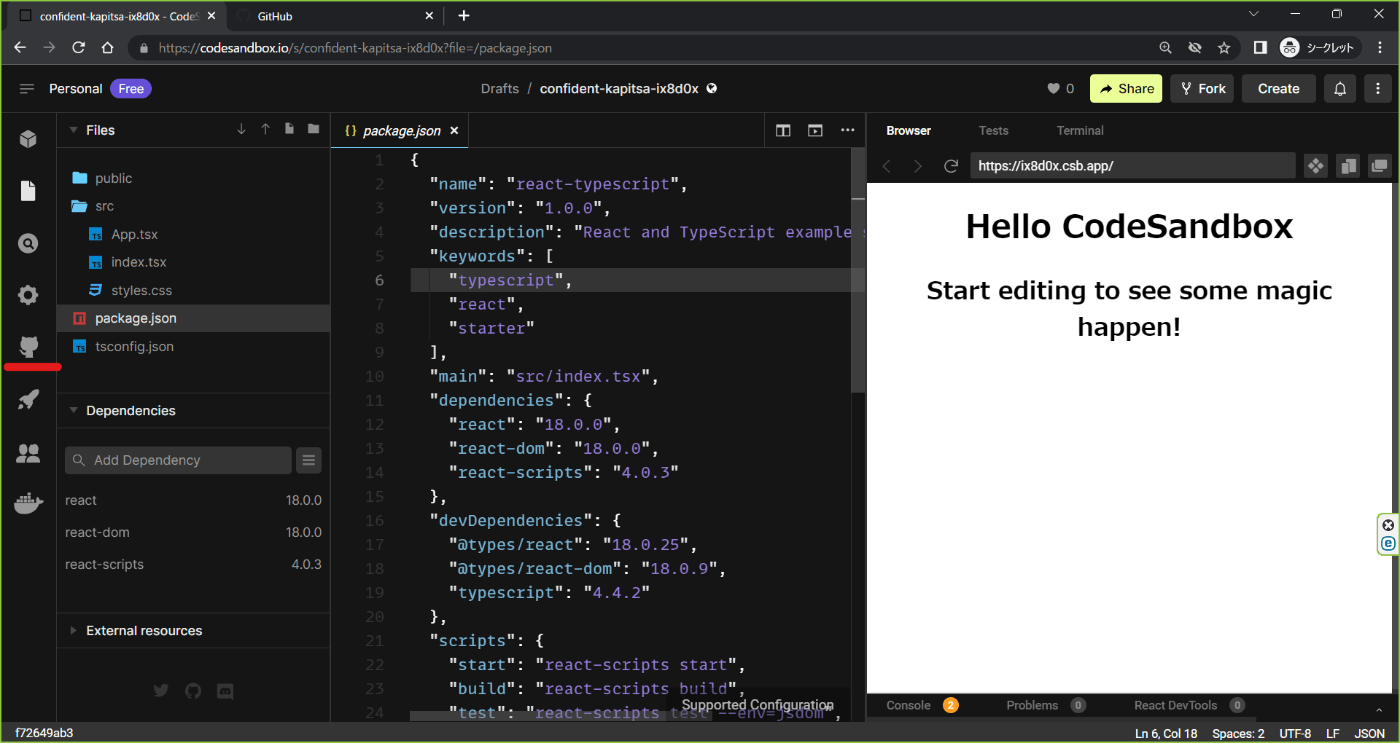Open the Explorer file icon in sidebar

[28, 191]
